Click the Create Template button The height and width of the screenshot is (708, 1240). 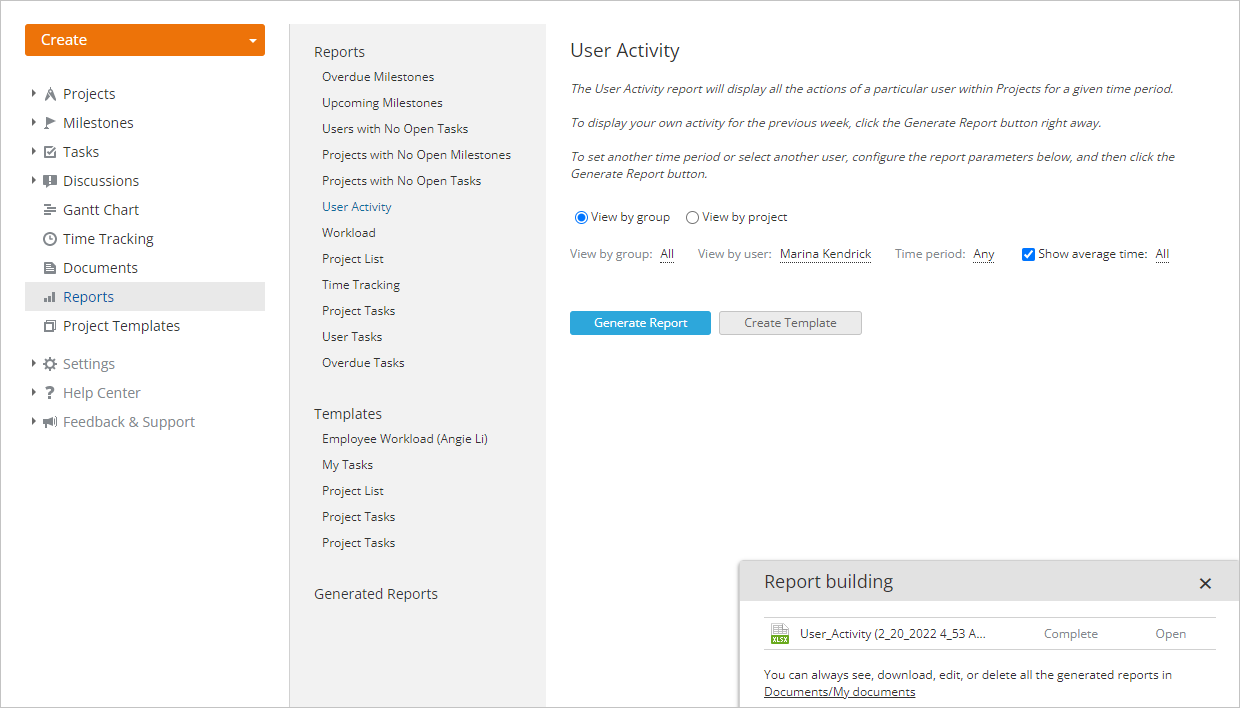click(790, 323)
